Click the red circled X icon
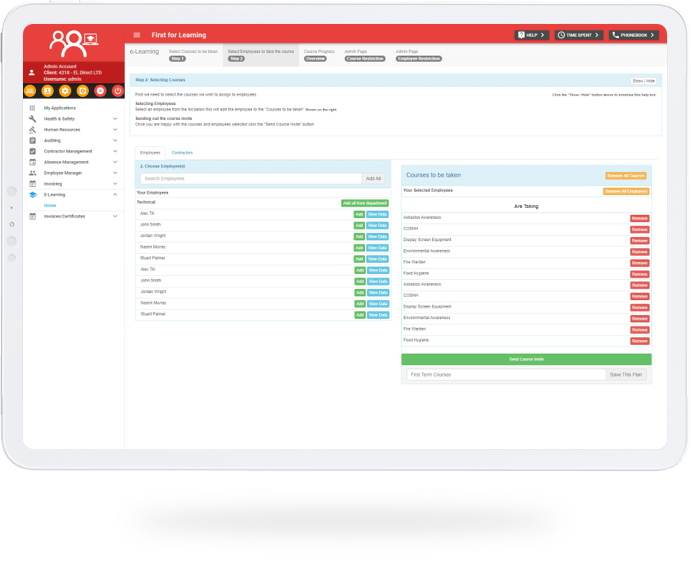Viewport: 691px width, 563px height. (99, 91)
